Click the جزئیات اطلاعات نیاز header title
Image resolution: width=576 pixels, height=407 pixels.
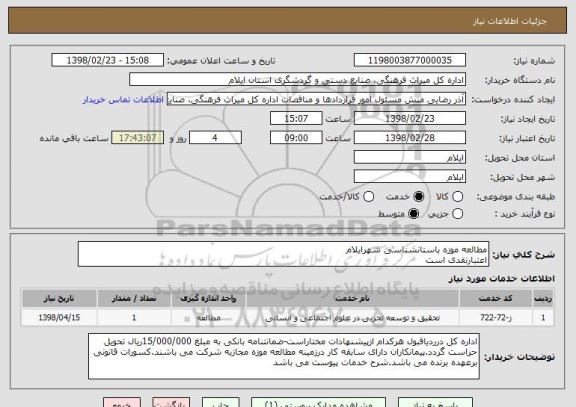[x=510, y=21]
